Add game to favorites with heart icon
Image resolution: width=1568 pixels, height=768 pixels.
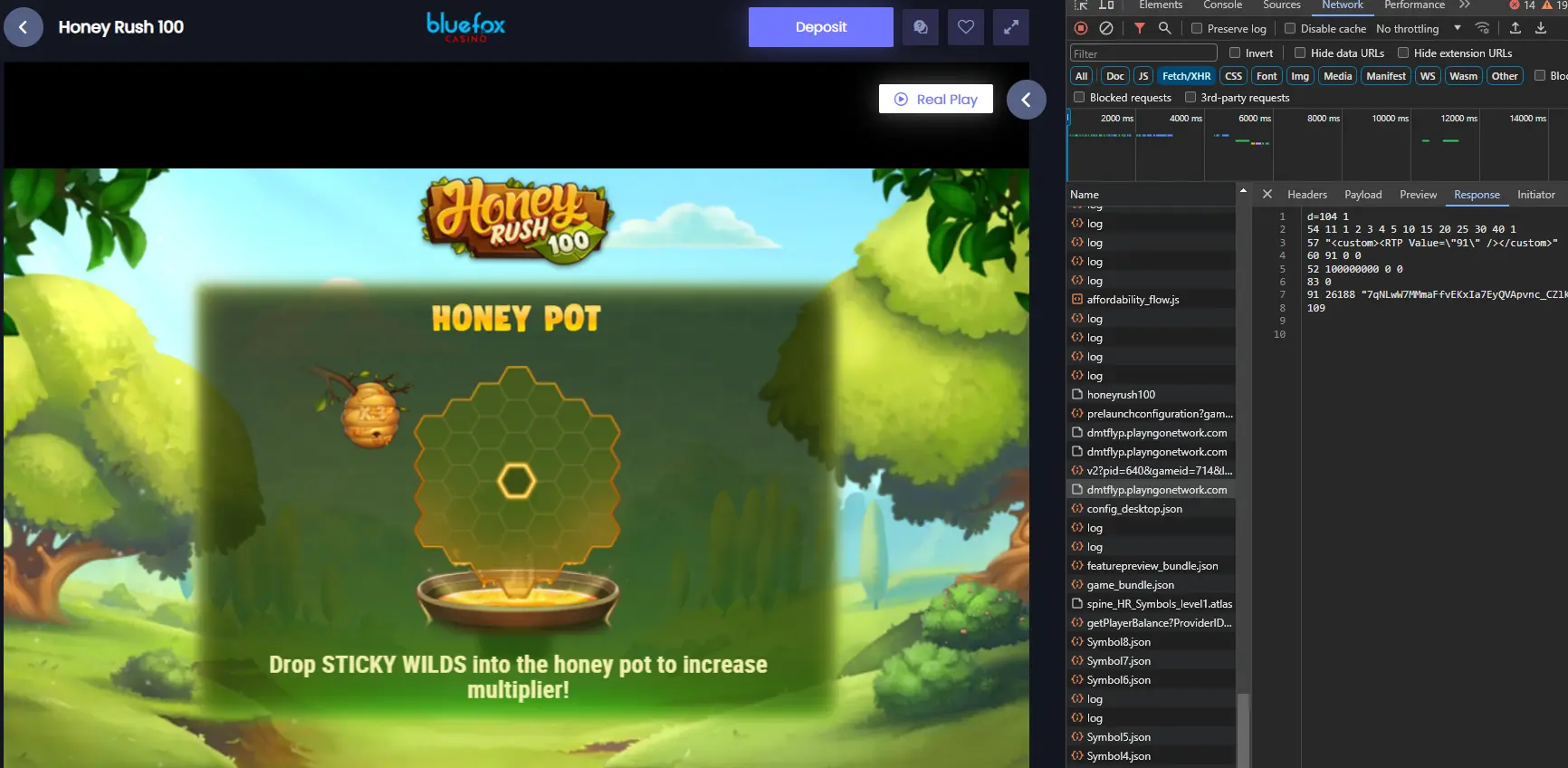(966, 27)
